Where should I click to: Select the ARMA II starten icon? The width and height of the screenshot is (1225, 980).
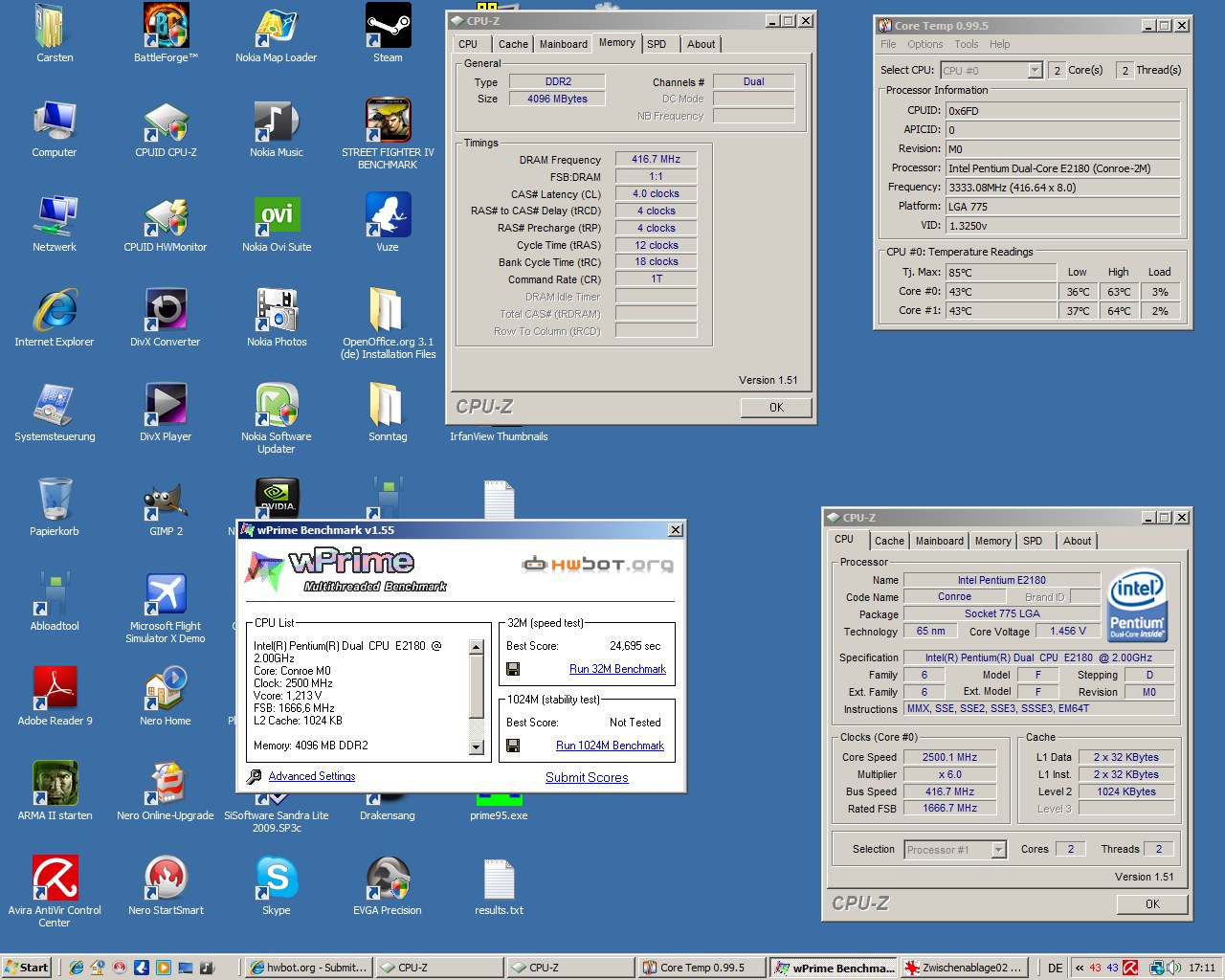(x=55, y=791)
